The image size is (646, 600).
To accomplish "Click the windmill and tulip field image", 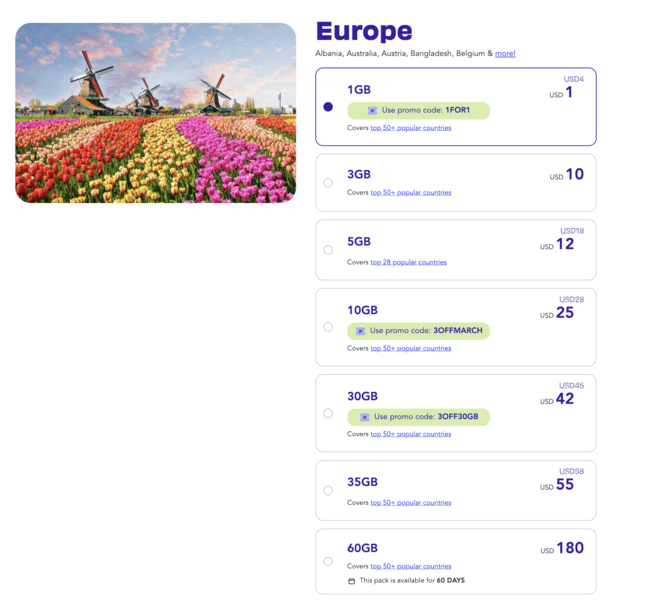I will [x=156, y=113].
